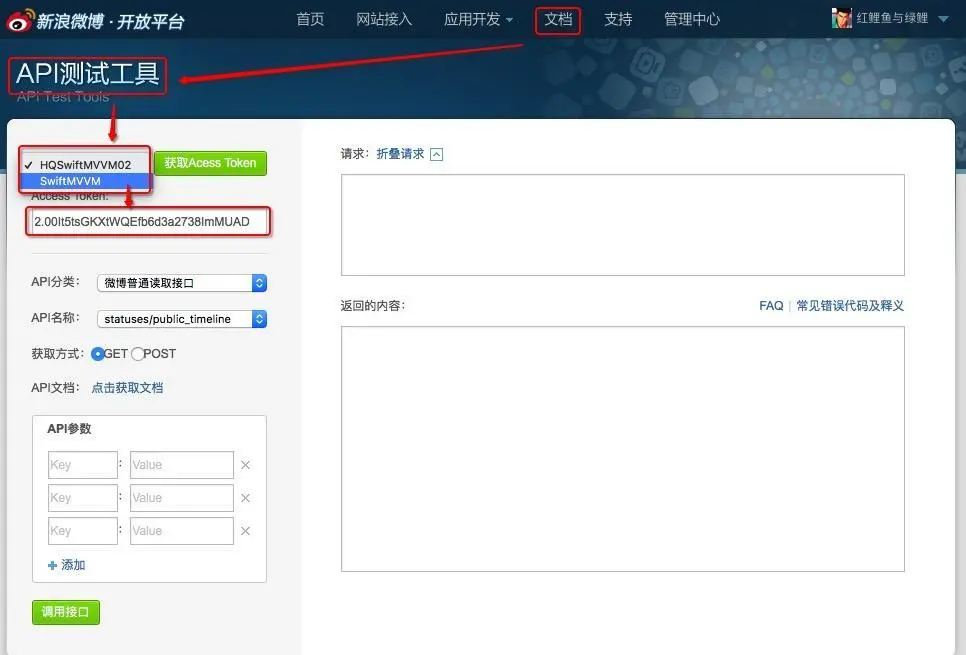Click the Sina Weibo logo icon
This screenshot has width=966, height=655.
[20, 20]
